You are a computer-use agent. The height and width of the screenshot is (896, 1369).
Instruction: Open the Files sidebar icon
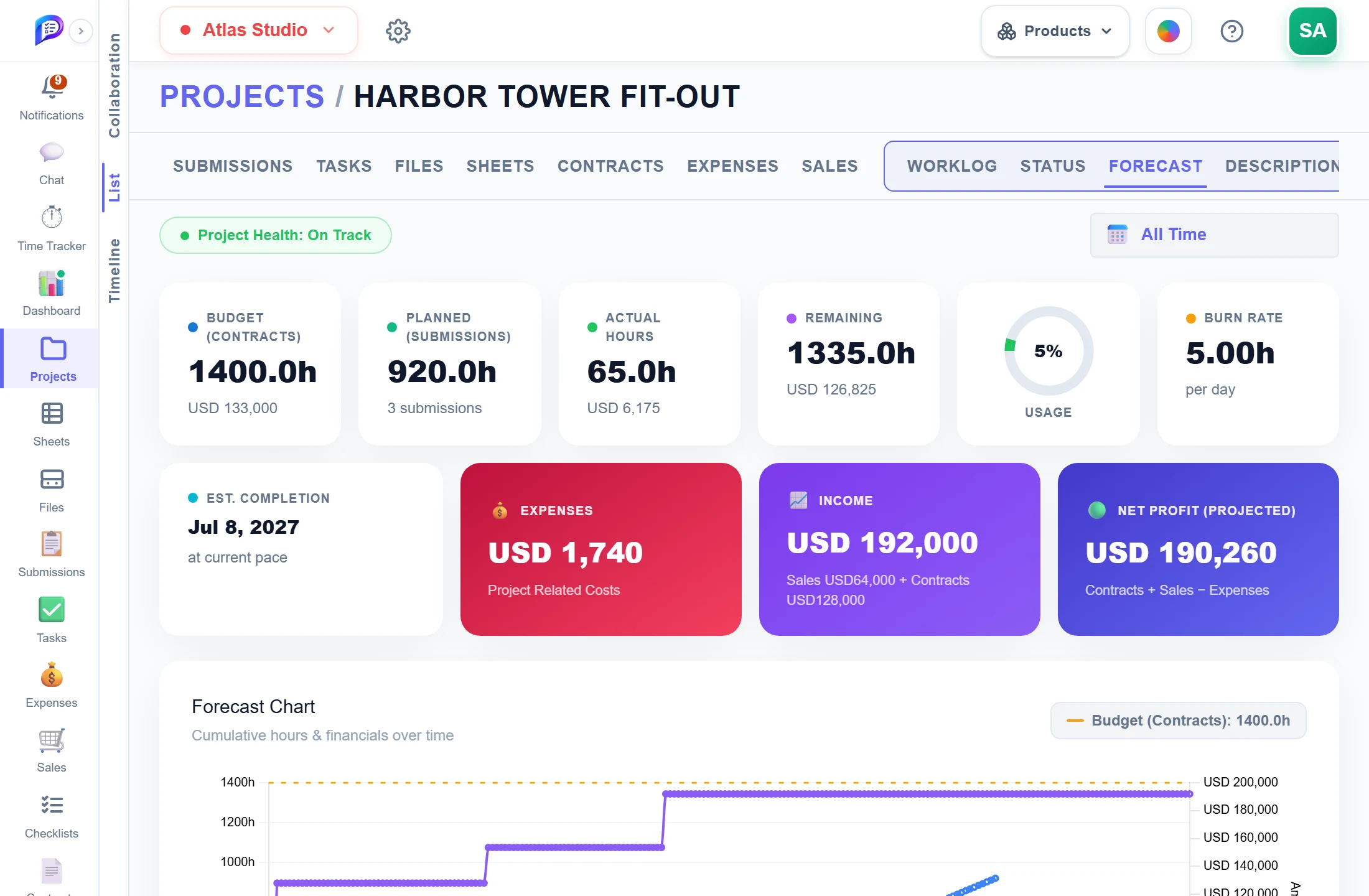[52, 479]
